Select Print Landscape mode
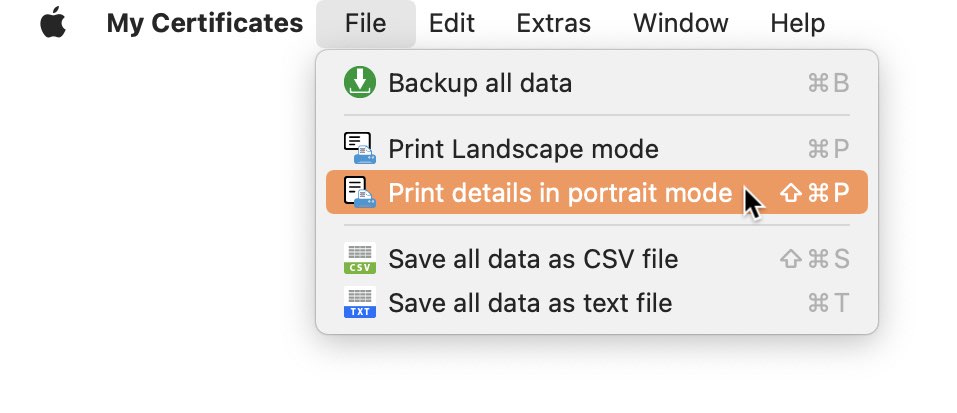 click(x=597, y=148)
